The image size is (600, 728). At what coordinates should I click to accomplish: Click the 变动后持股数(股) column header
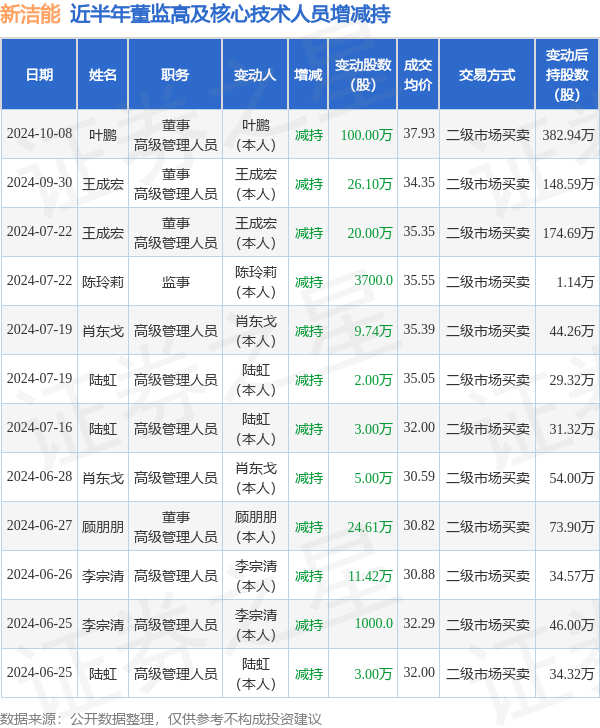coord(567,75)
